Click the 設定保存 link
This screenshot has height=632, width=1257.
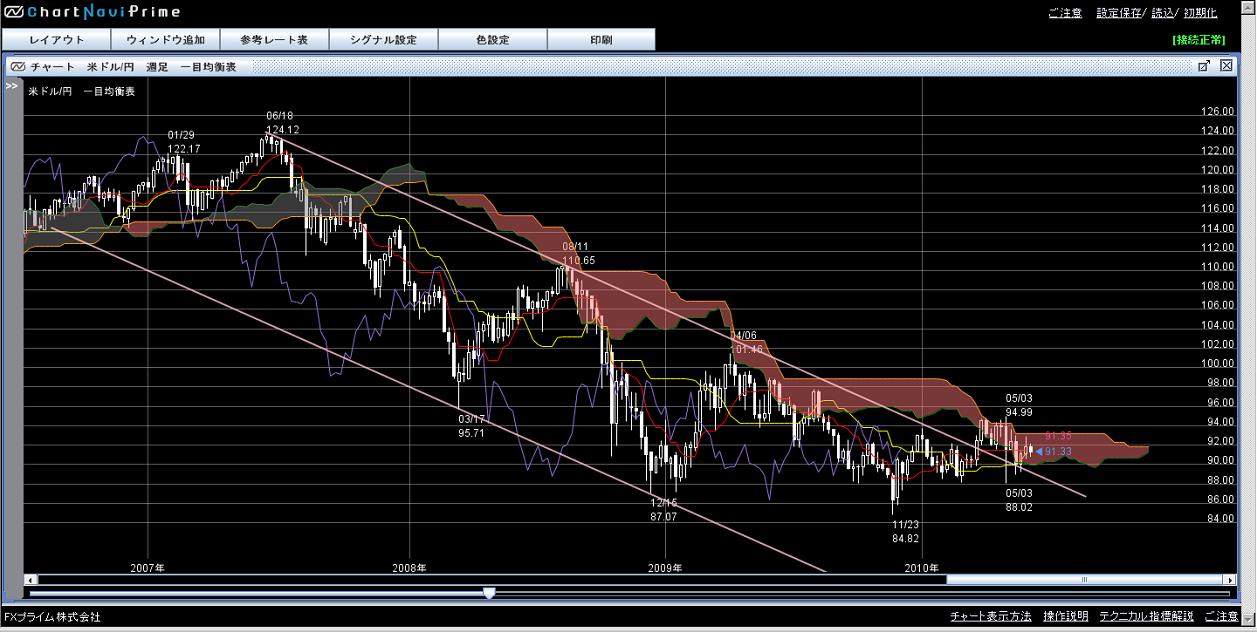pyautogui.click(x=1120, y=13)
